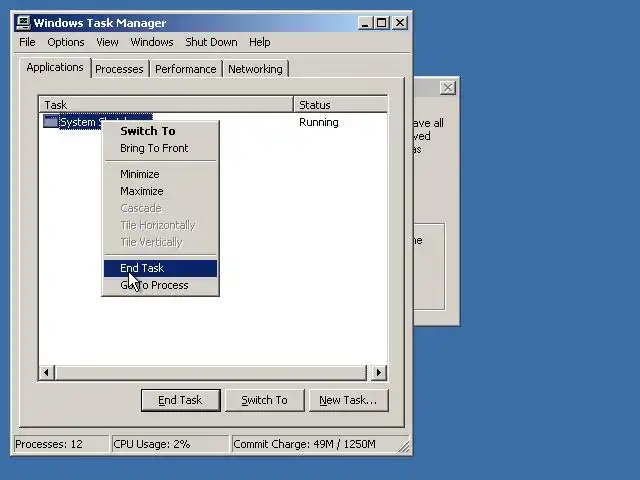Open the Help menu
The width and height of the screenshot is (640, 480).
[x=260, y=42]
